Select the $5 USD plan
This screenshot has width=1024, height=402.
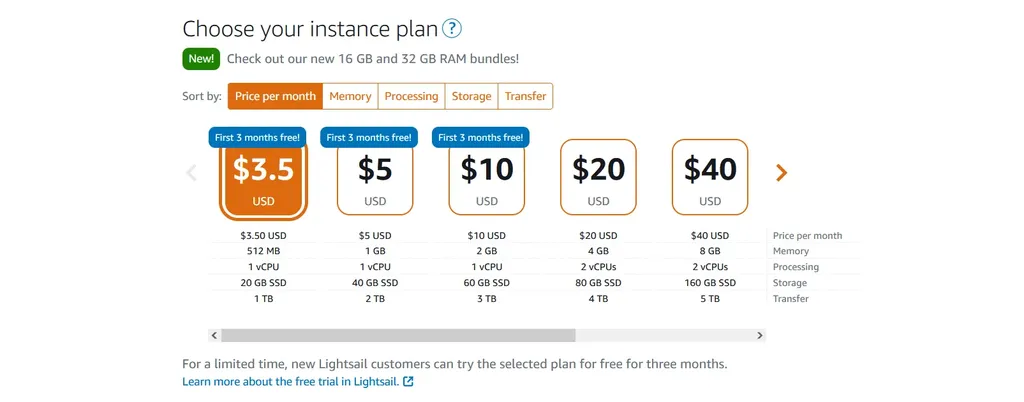[375, 177]
